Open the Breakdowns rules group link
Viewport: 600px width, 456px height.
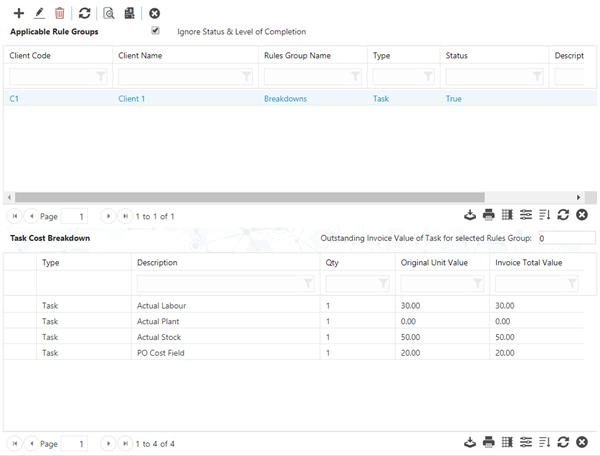point(285,99)
